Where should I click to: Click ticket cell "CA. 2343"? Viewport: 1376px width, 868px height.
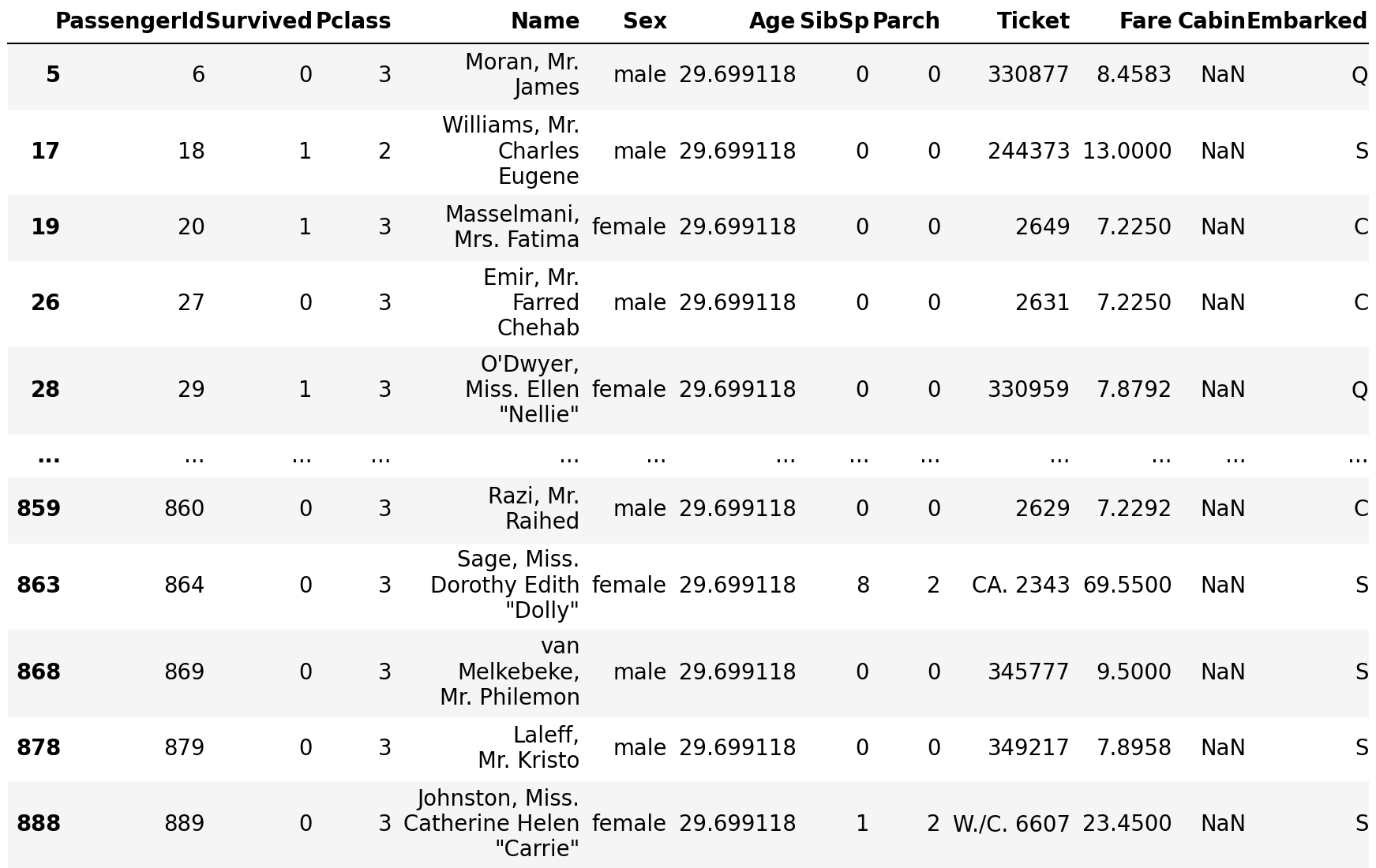(x=1021, y=586)
